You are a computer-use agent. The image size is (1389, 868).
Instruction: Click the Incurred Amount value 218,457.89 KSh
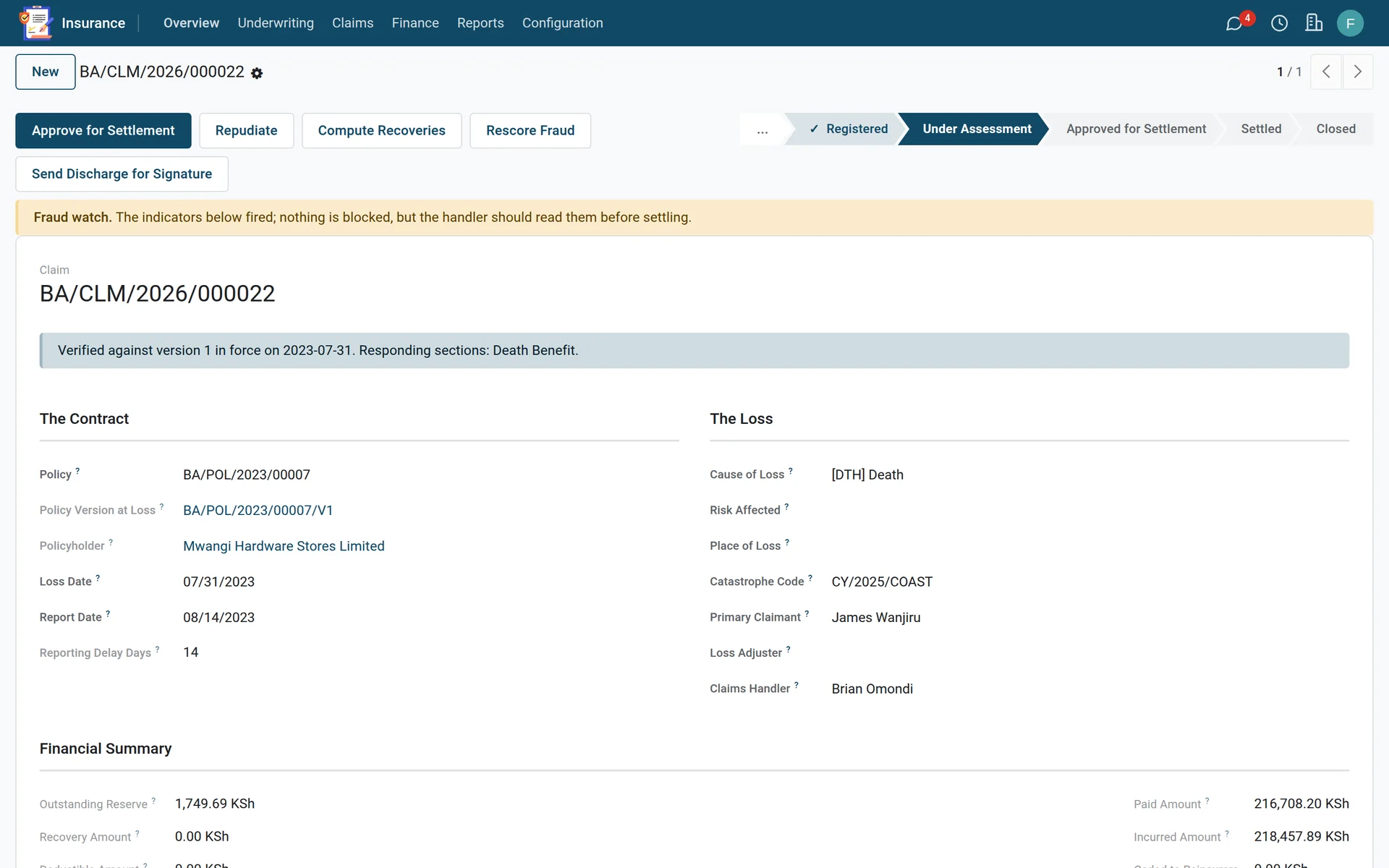coord(1301,836)
